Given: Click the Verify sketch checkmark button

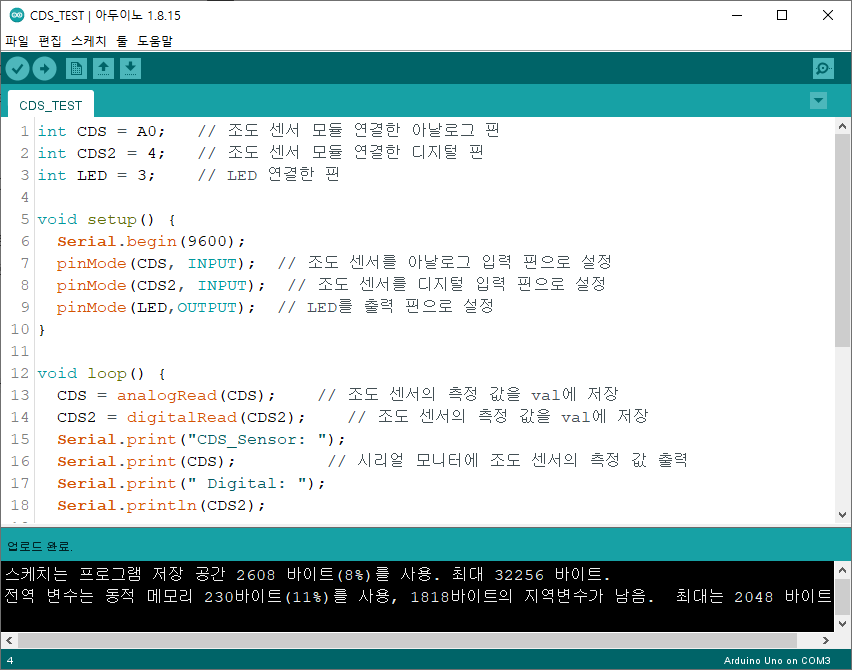Looking at the screenshot, I should tap(17, 68).
